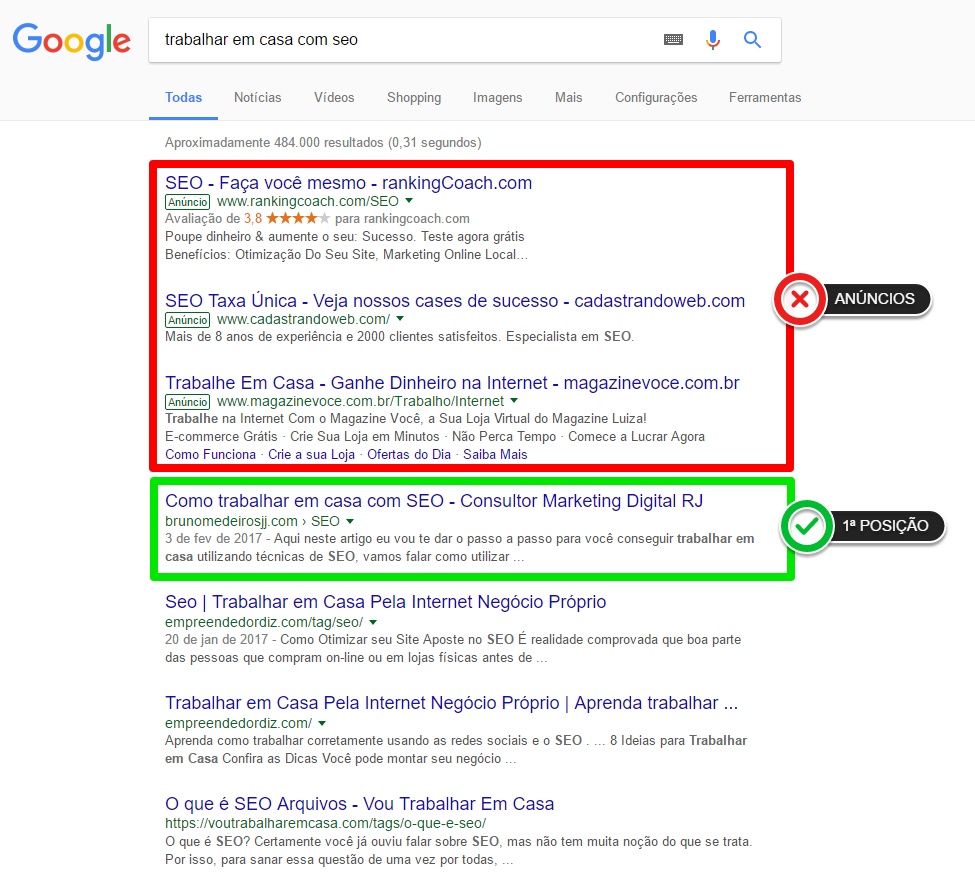Screen dimensions: 975x882
Task: Expand the arrow beside brunomedeirosjj.com › SEO
Action: 350,521
